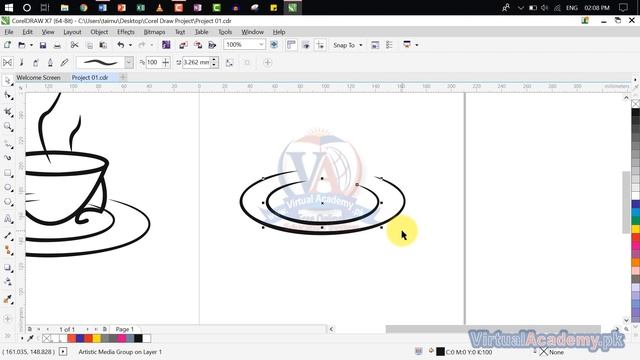Viewport: 640px width, 360px height.
Task: Open the Object menu
Action: 99,32
